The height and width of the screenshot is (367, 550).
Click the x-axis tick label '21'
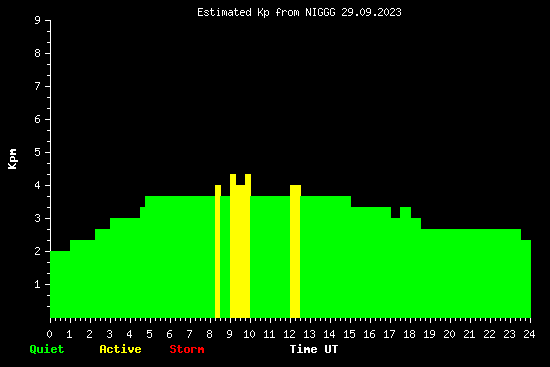pyautogui.click(x=469, y=334)
